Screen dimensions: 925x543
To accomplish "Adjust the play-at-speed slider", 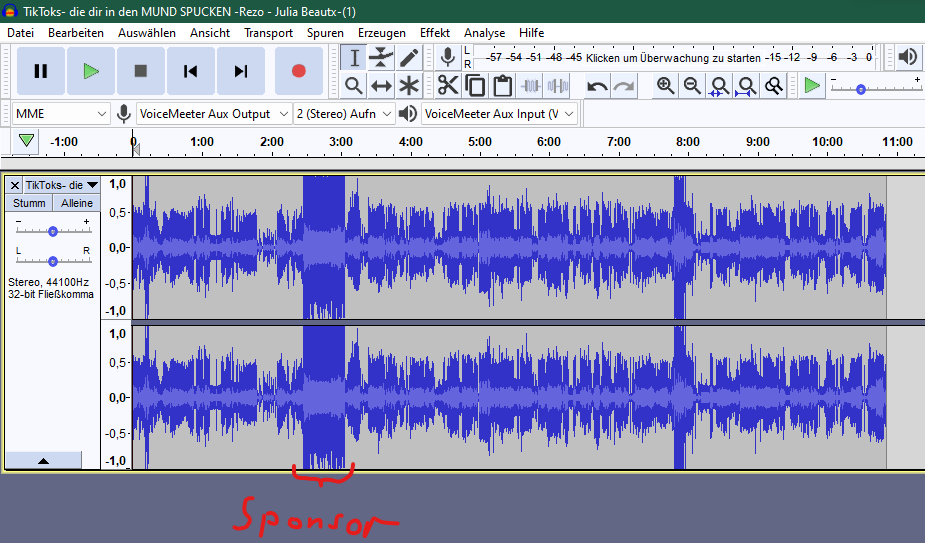I will click(x=861, y=89).
